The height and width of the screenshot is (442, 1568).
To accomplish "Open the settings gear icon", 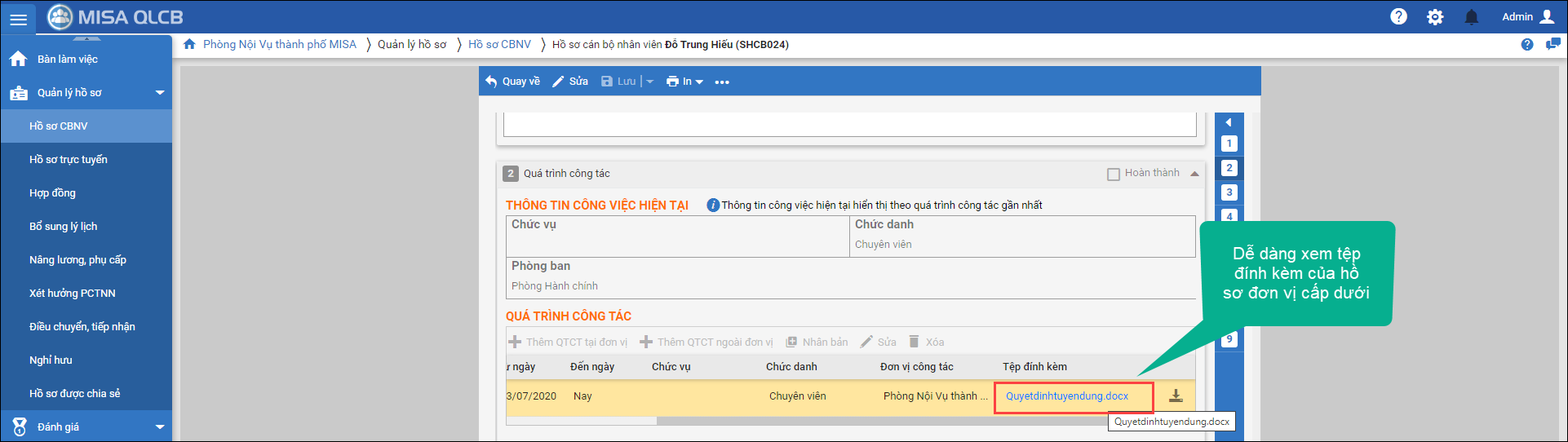I will click(x=1435, y=17).
